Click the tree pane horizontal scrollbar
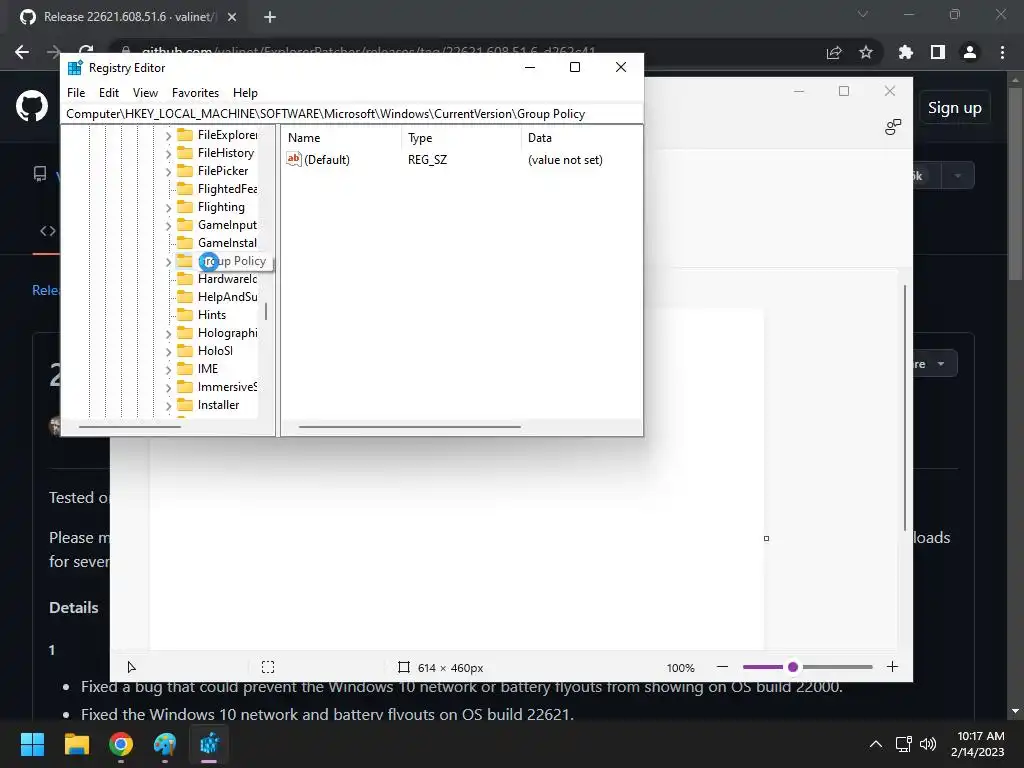 click(130, 427)
